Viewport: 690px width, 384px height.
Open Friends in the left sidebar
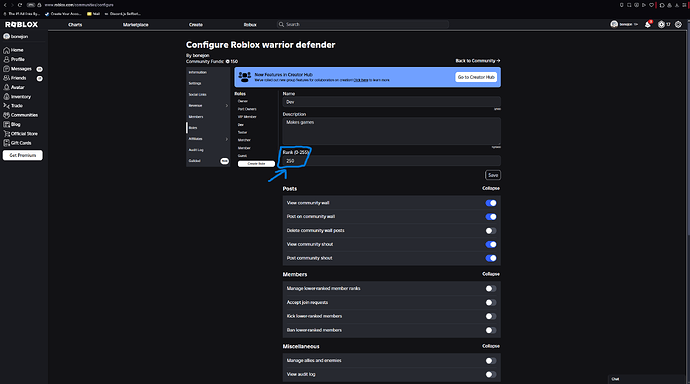[x=15, y=78]
